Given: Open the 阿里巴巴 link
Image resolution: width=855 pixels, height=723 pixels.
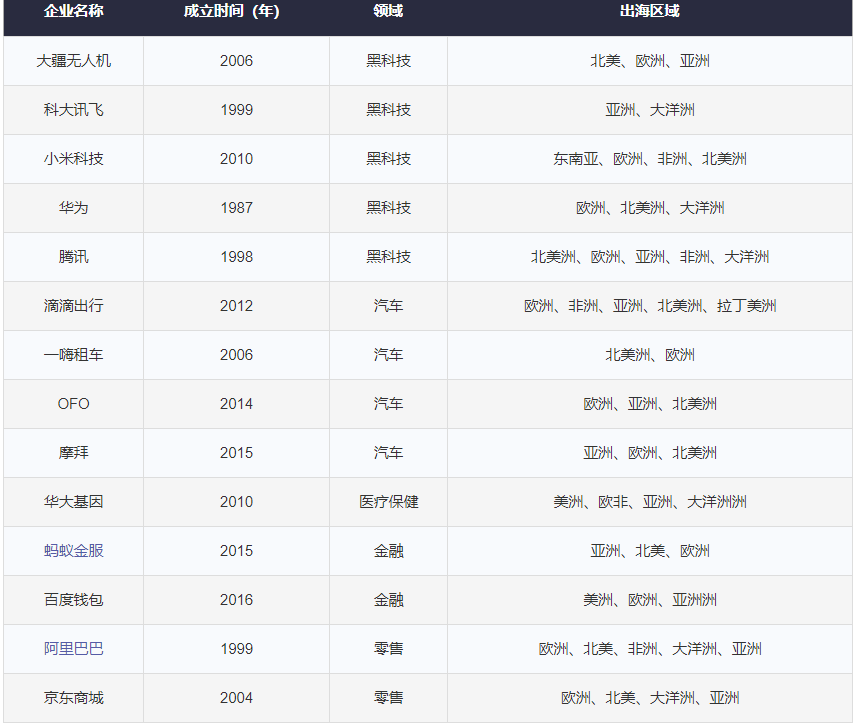Looking at the screenshot, I should (x=74, y=649).
